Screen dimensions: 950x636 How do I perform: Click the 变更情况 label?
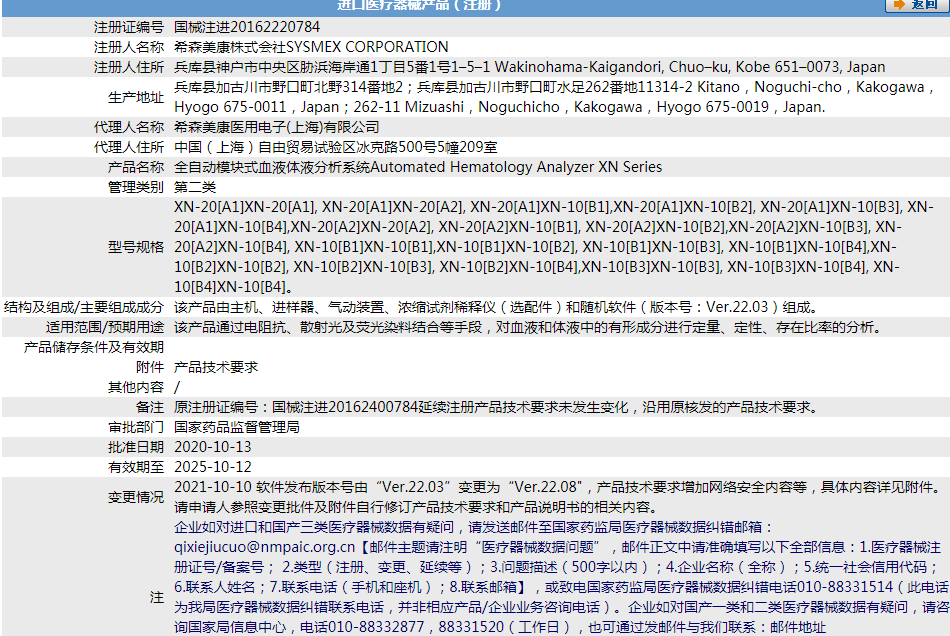point(136,497)
